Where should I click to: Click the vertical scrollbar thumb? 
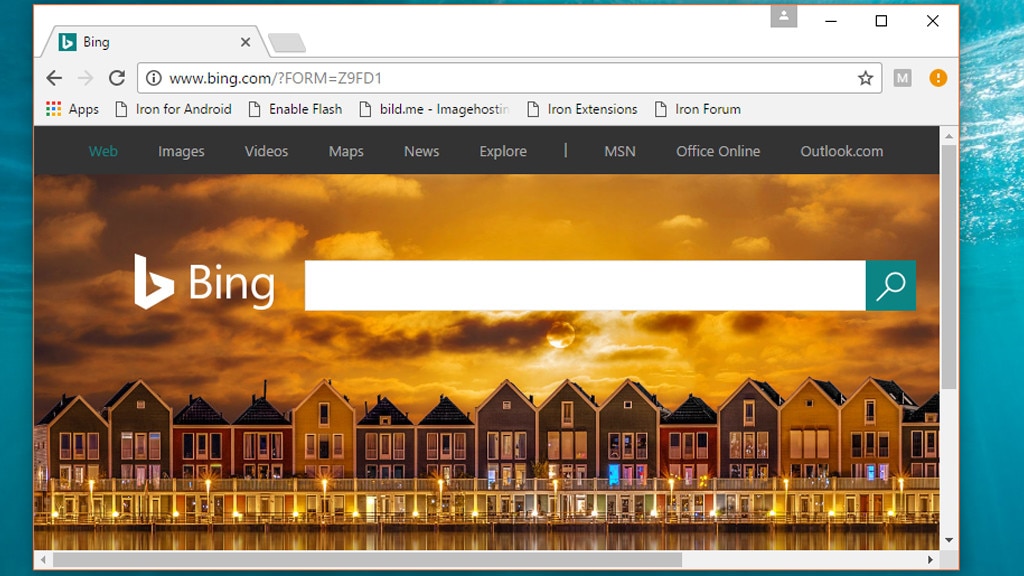pos(949,267)
